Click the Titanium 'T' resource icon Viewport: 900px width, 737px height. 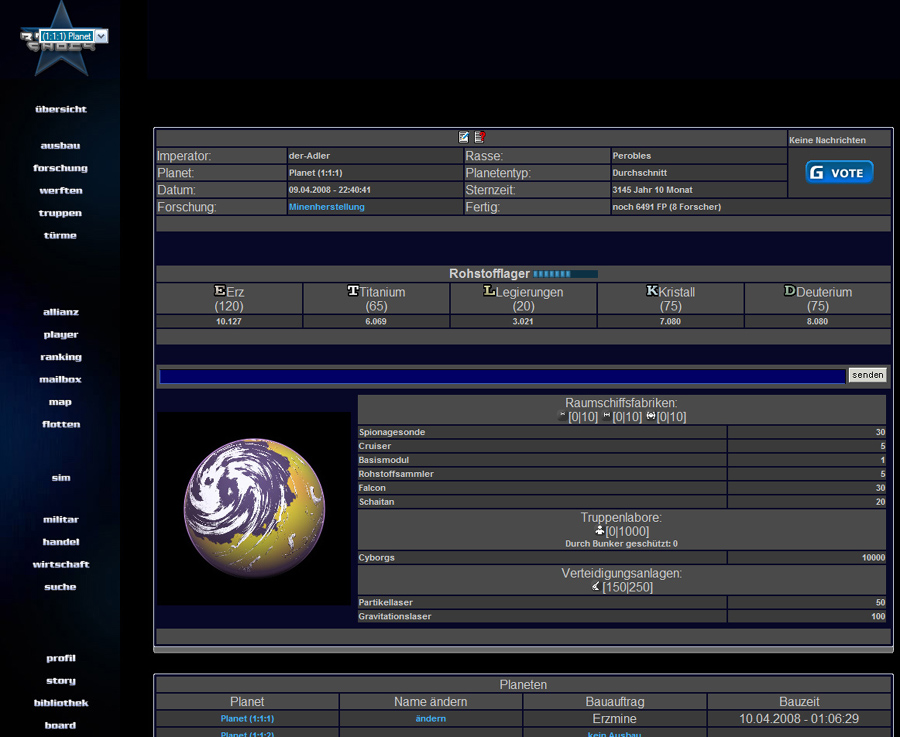[x=353, y=291]
